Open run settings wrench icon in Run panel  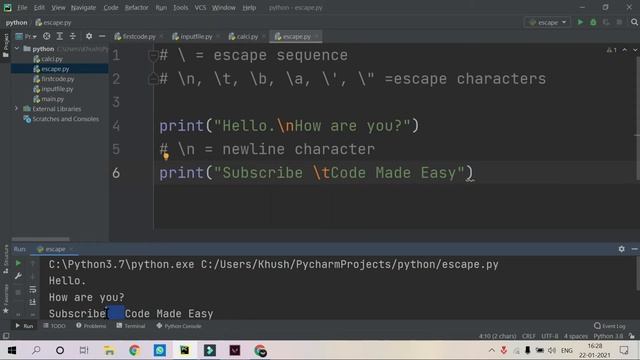click(18, 276)
